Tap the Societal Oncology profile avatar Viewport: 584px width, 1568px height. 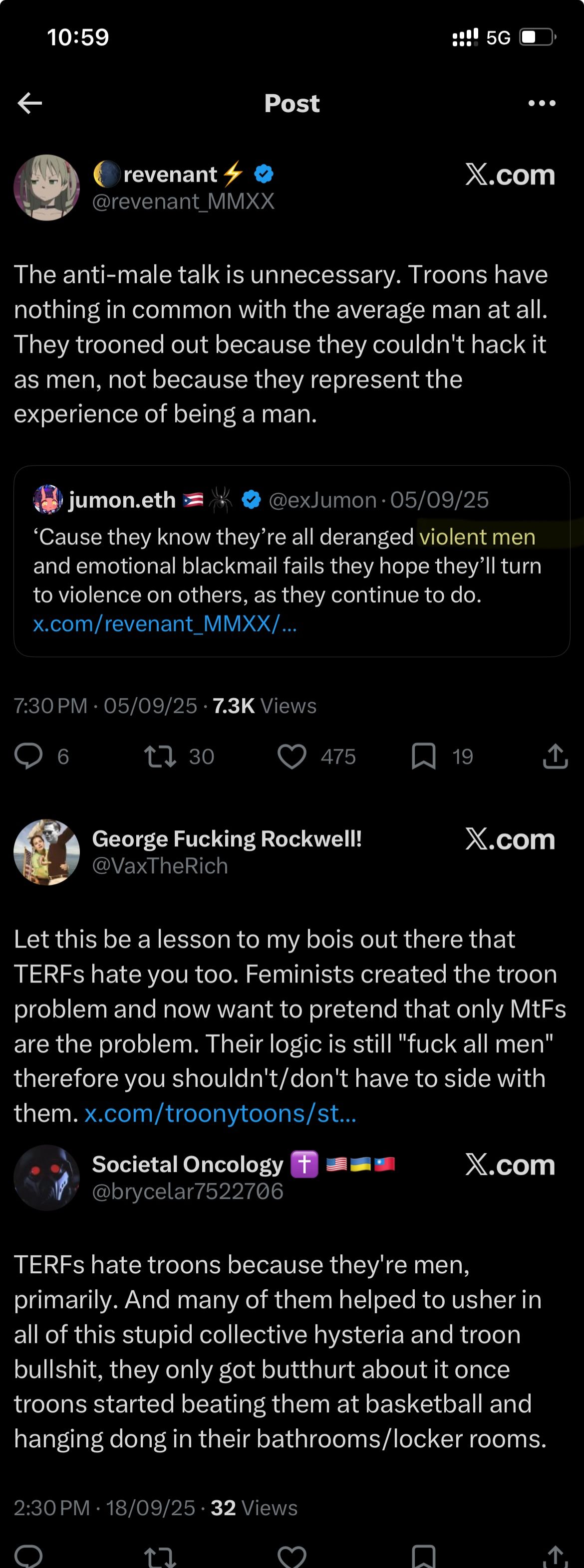47,1177
